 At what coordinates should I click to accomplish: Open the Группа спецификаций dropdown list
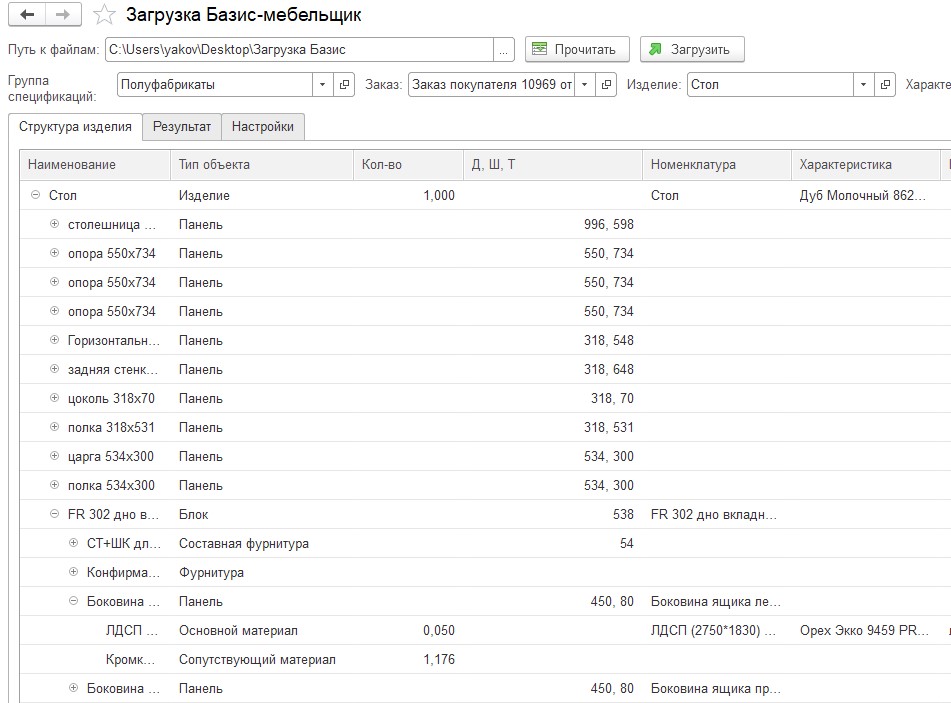322,85
